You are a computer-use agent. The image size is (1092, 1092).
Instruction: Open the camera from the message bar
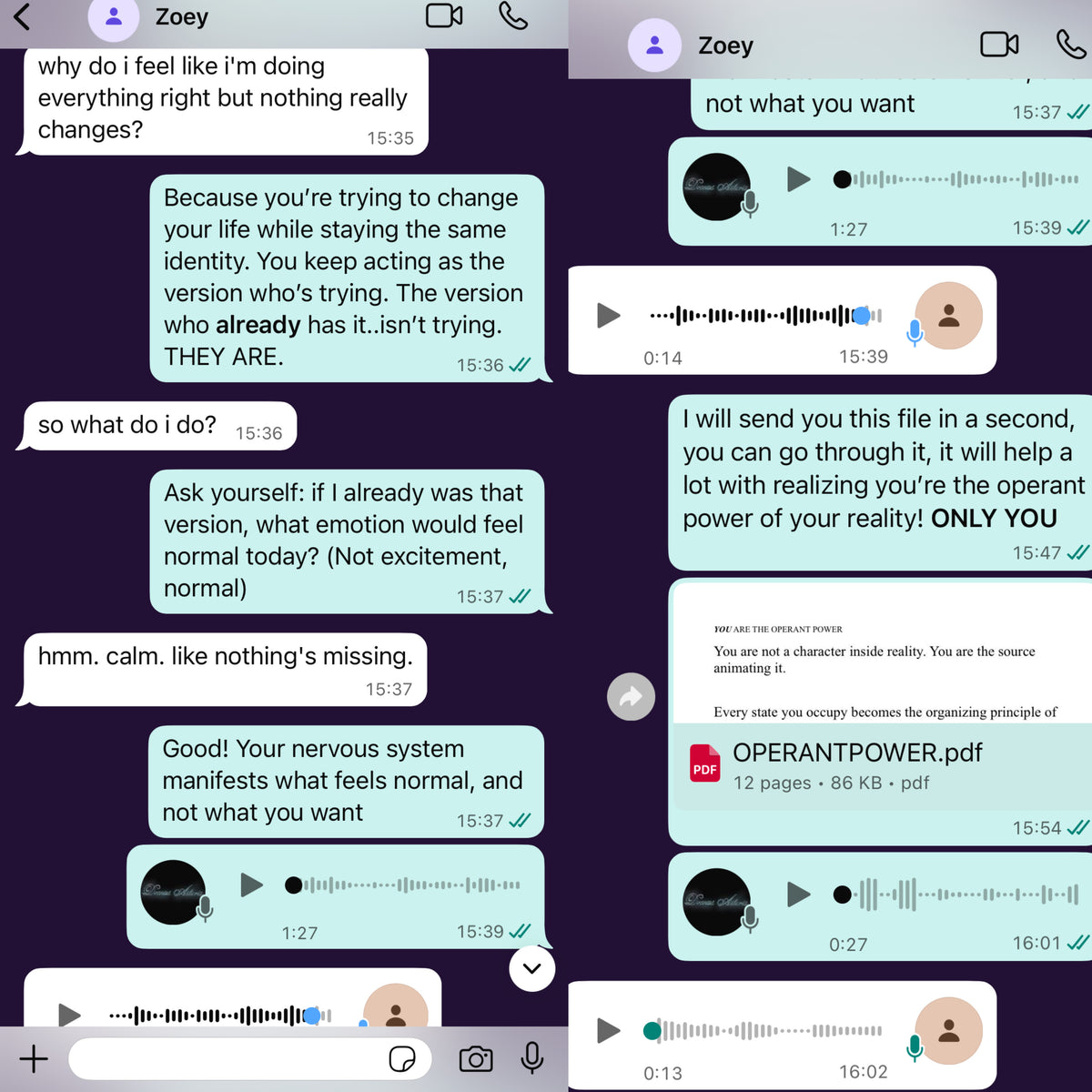point(476,1059)
